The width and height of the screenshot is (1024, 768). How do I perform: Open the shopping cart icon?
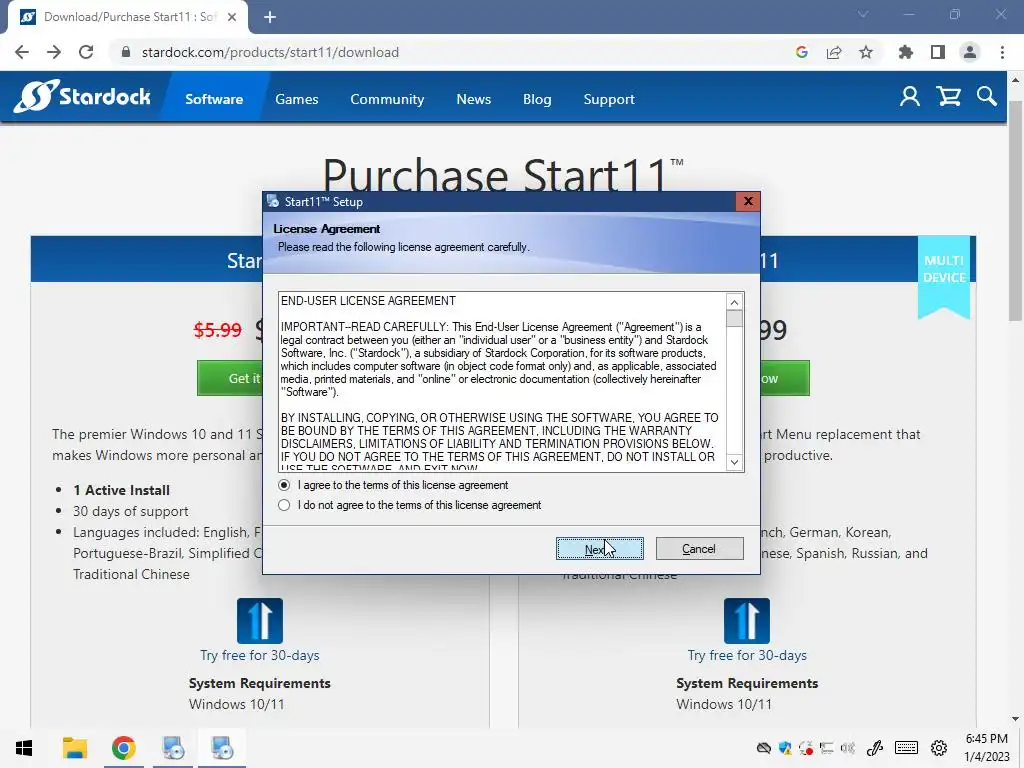tap(948, 97)
